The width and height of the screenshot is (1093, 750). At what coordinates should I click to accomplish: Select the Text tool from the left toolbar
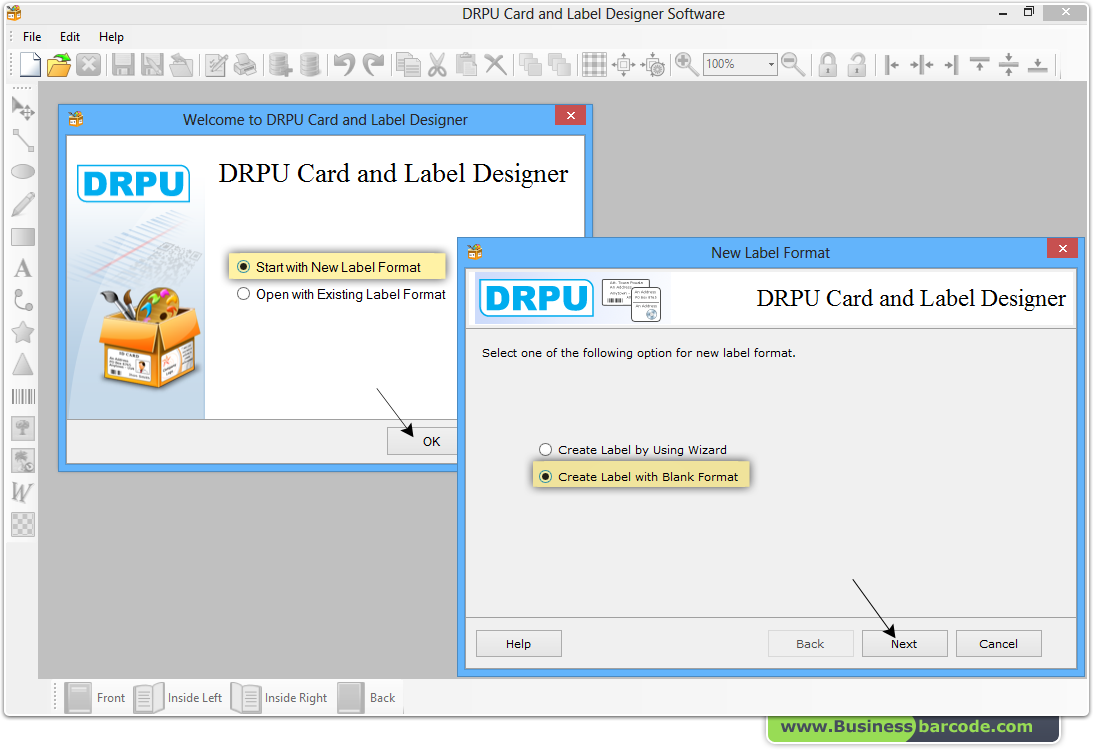[x=22, y=267]
